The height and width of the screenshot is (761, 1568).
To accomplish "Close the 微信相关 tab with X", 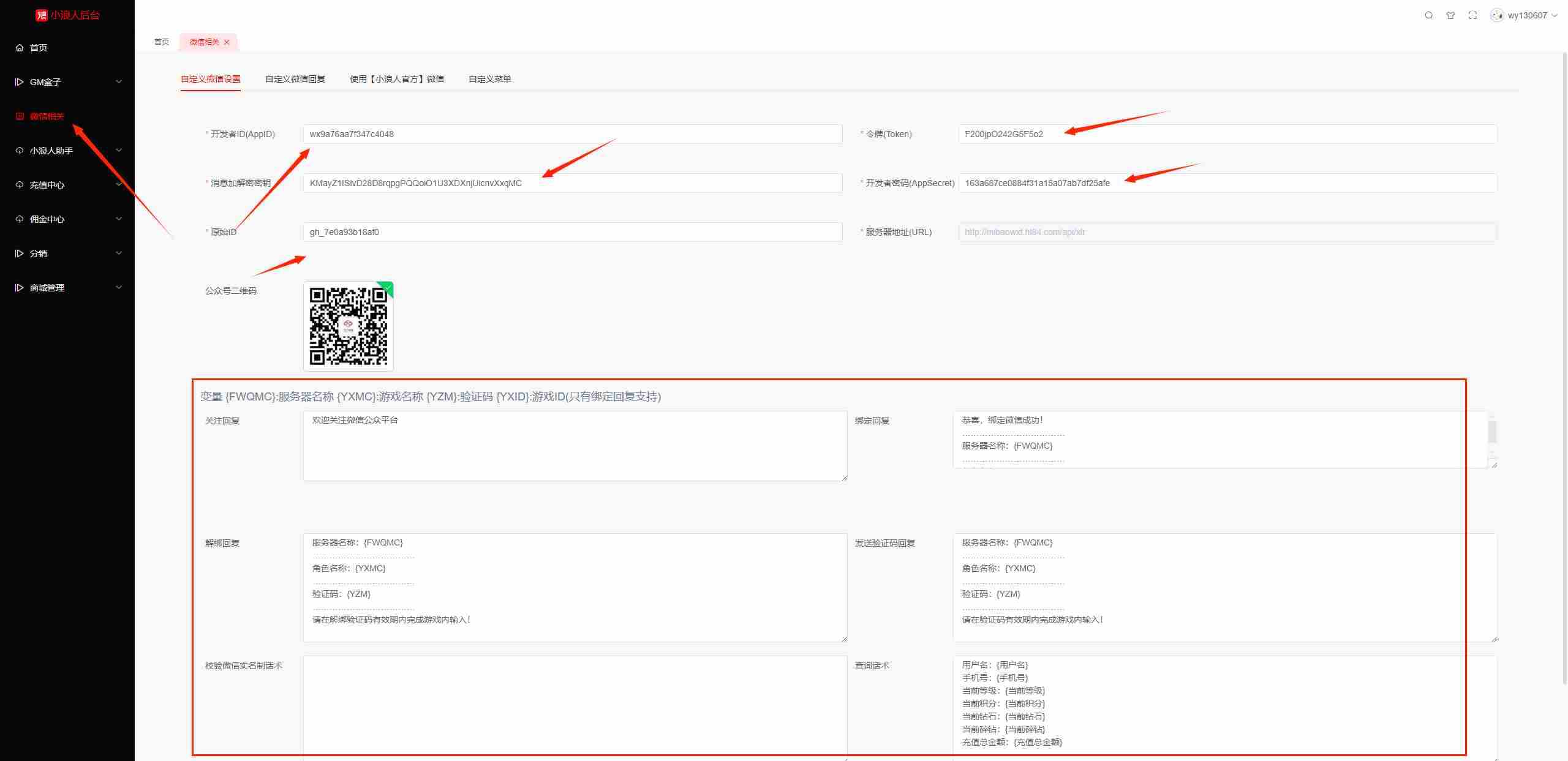I will click(227, 42).
